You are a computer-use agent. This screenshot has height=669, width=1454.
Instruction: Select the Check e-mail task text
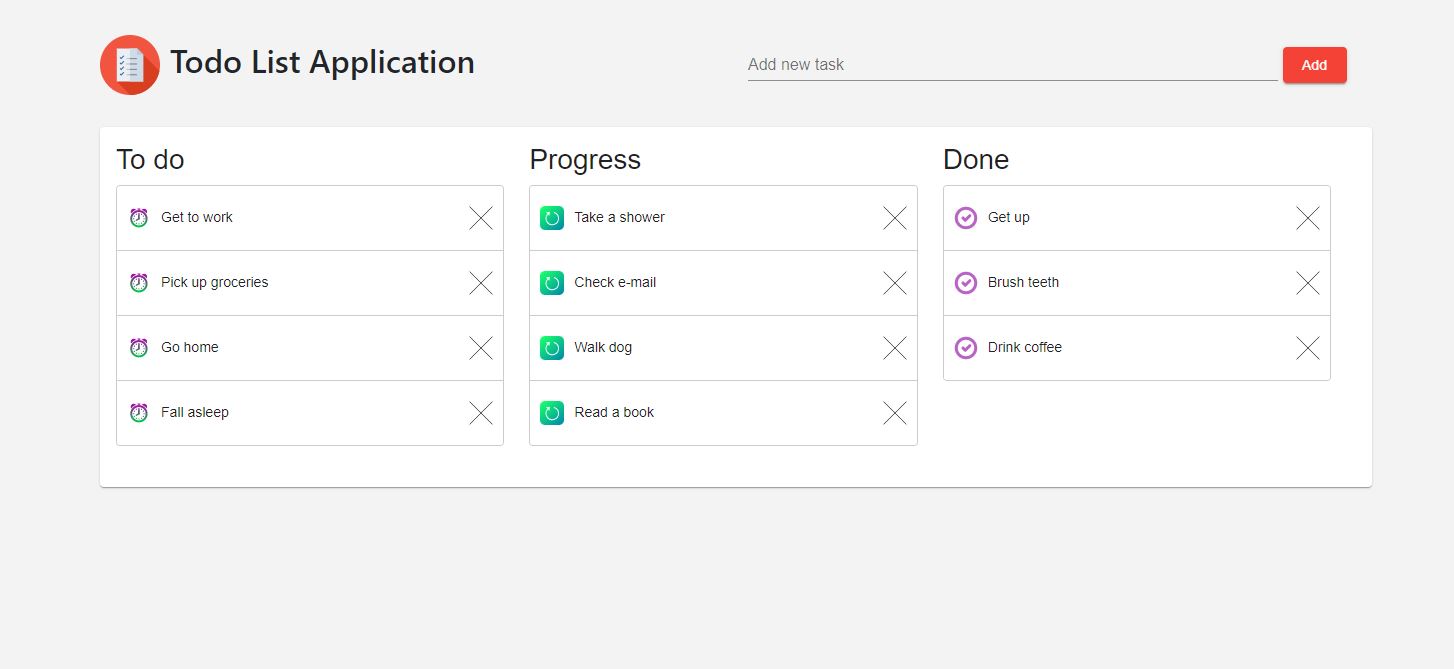pyautogui.click(x=616, y=282)
